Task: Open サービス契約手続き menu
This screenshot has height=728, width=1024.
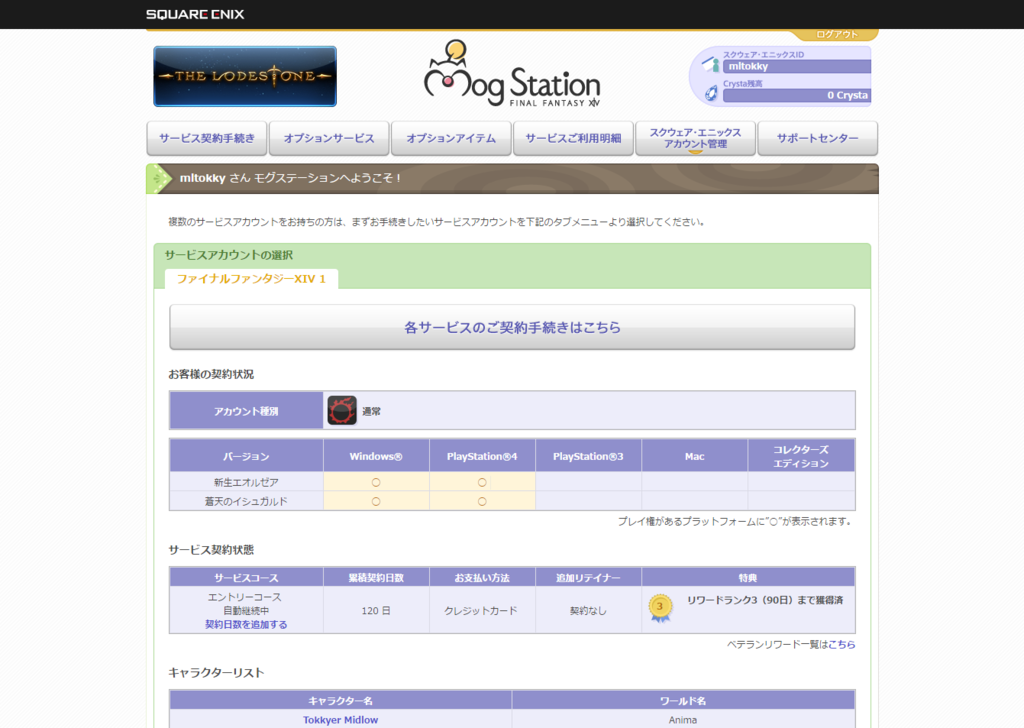Action: 207,138
